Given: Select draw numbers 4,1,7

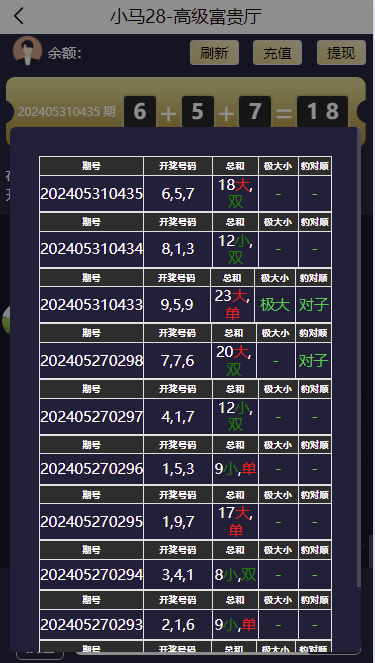Looking at the screenshot, I should coord(178,417).
